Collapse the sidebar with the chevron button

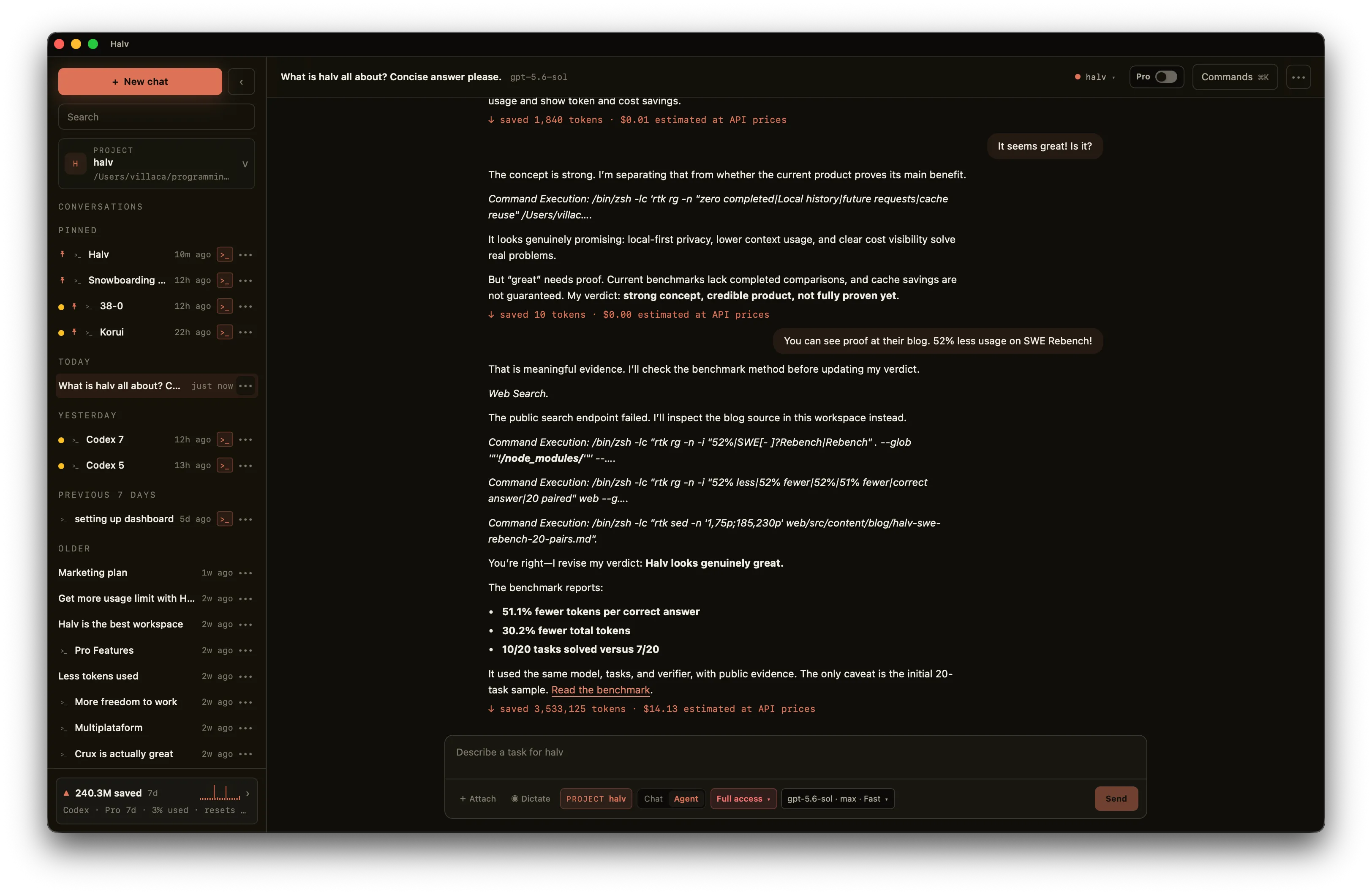241,82
